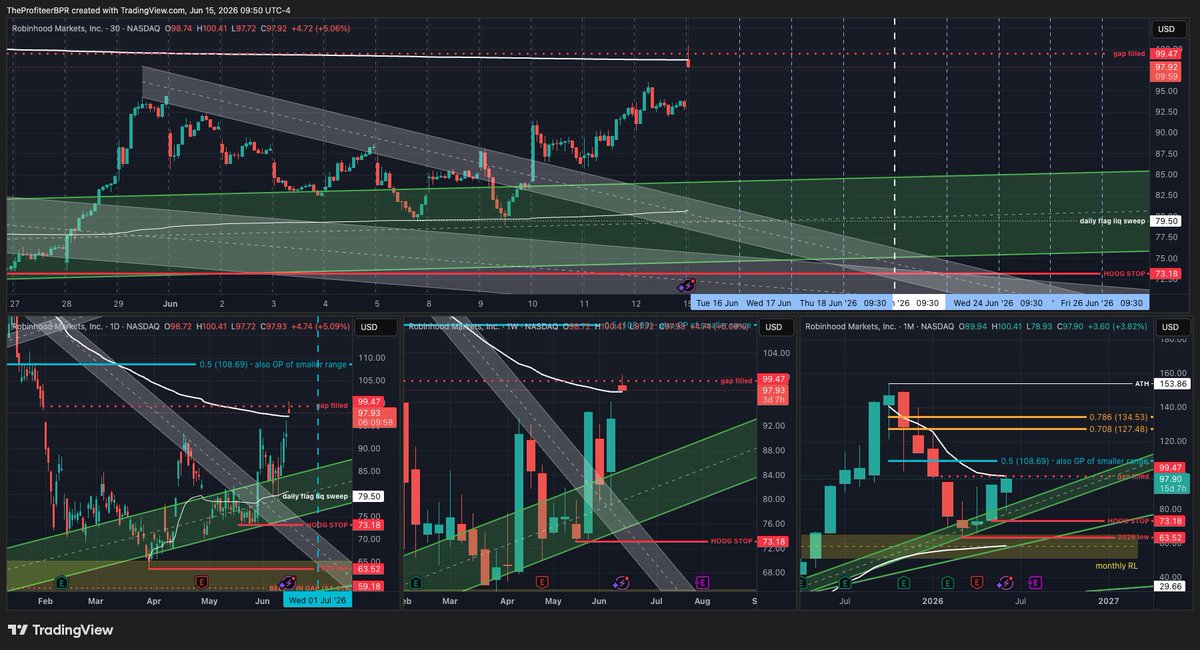Click the daily chart title Robinhood Markets, Inc. · 1D
The width and height of the screenshot is (1200, 650).
coord(66,326)
